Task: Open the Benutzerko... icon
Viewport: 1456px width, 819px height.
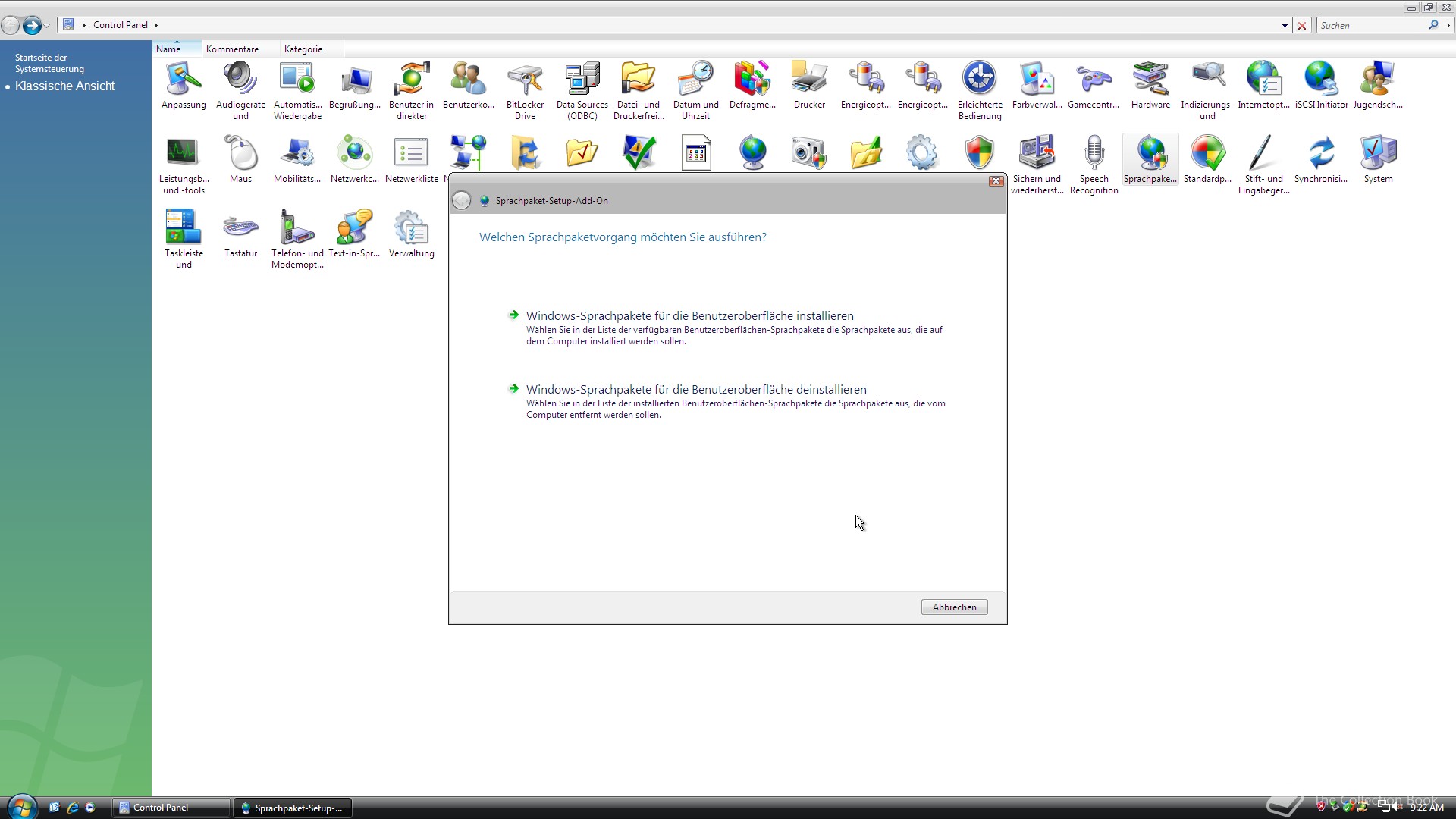Action: click(468, 86)
